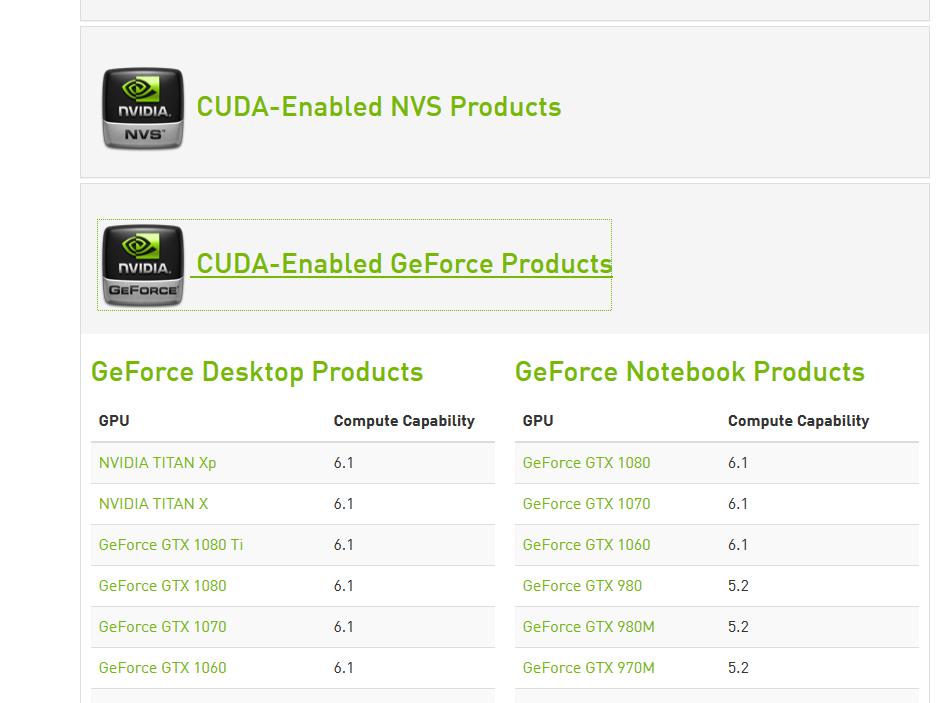Open desktop GeForce GTX 1060 link
944x703 pixels.
tap(162, 668)
